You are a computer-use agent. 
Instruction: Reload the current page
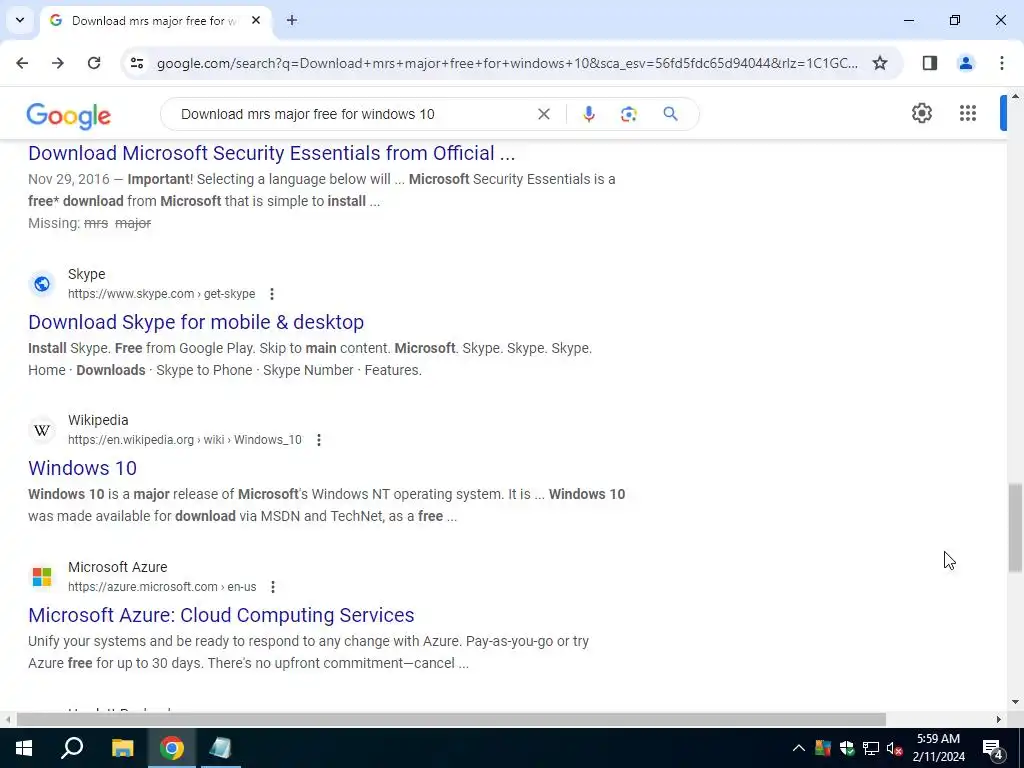point(94,63)
